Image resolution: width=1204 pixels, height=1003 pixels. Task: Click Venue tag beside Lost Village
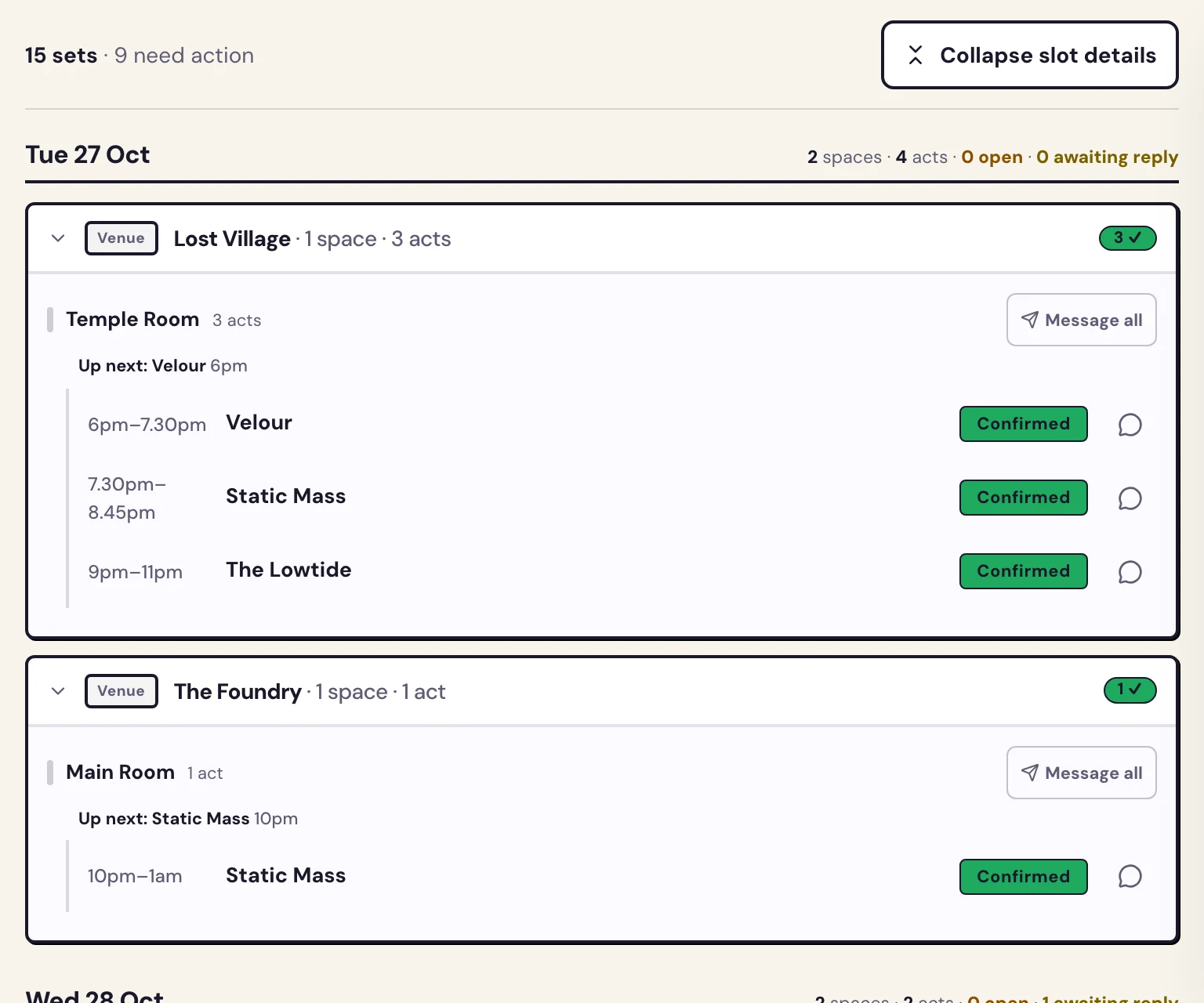coord(121,238)
